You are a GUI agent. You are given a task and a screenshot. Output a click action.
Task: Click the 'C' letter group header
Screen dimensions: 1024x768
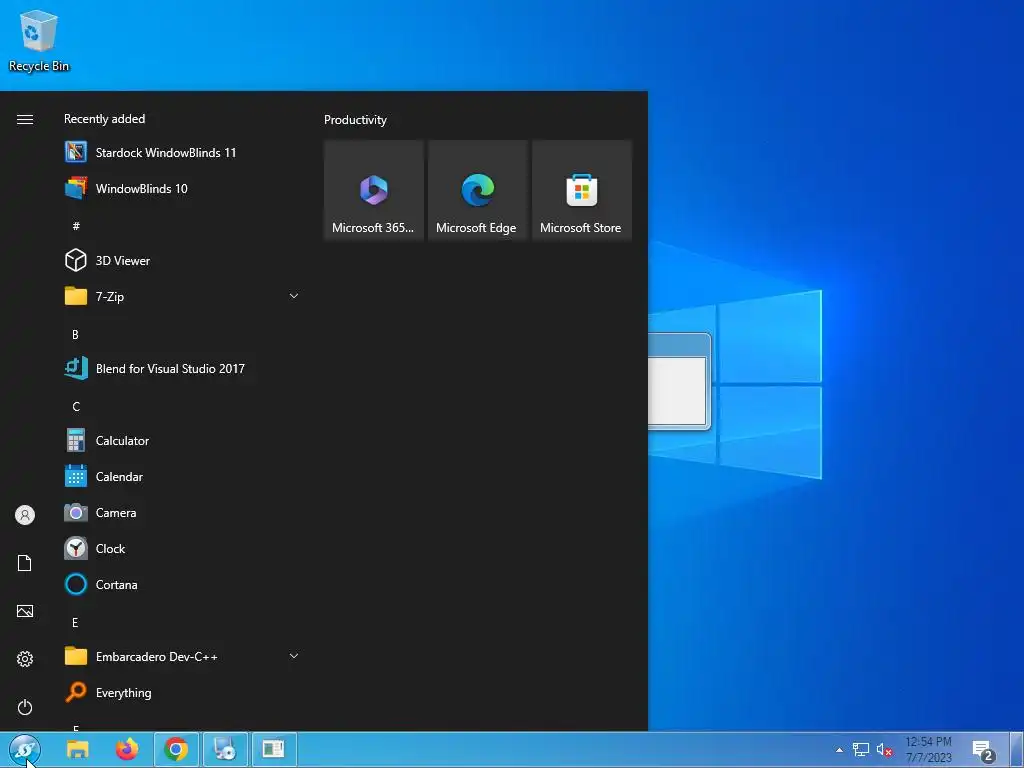pos(76,406)
